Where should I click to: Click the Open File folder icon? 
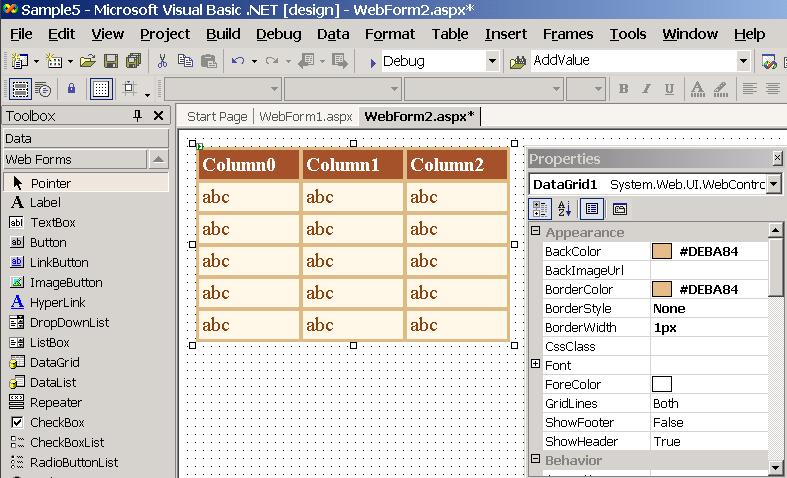coord(87,61)
